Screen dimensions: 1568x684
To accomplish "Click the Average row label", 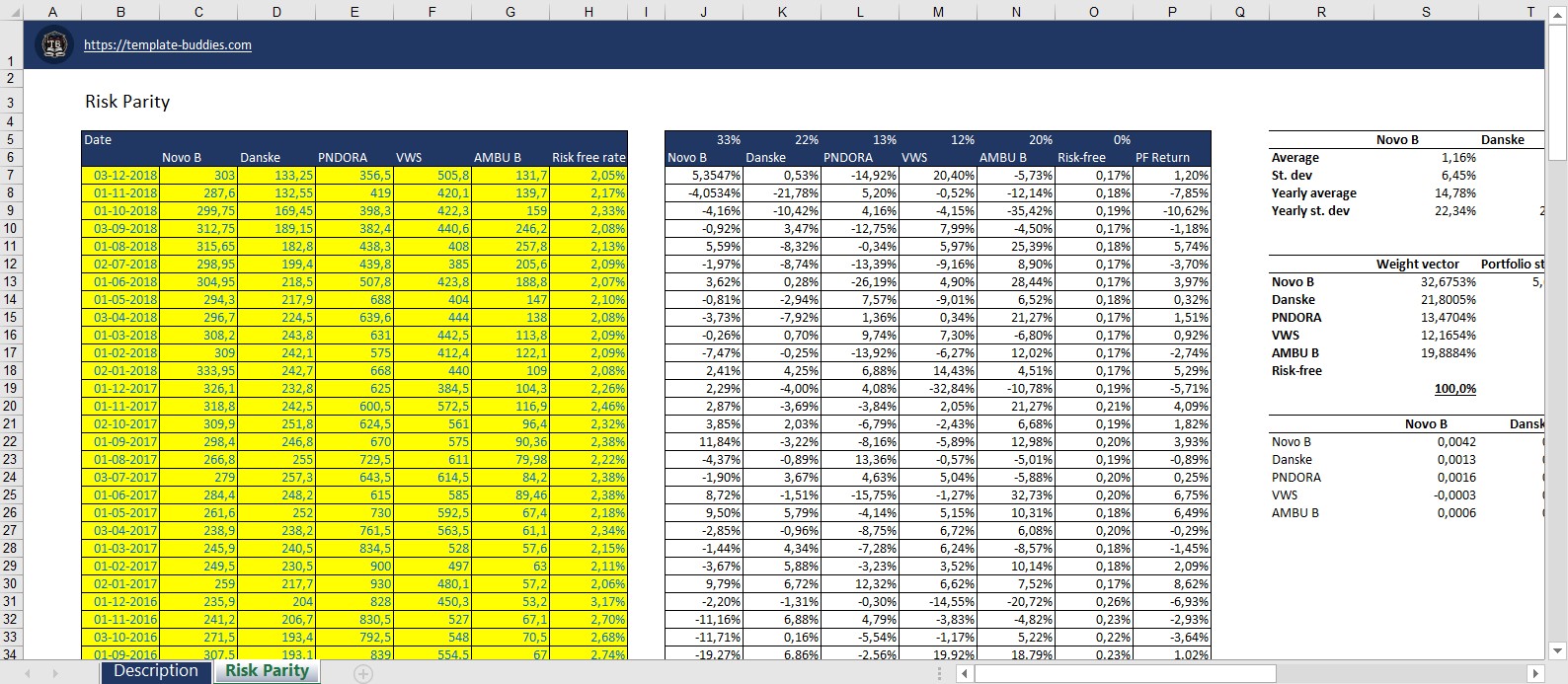I will (x=1294, y=158).
